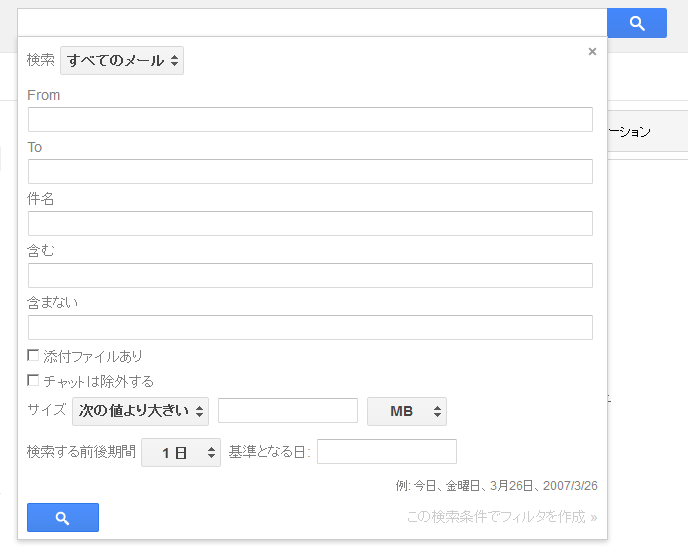The image size is (688, 552).
Task: Focus the 含まない exclude words field
Action: point(310,327)
